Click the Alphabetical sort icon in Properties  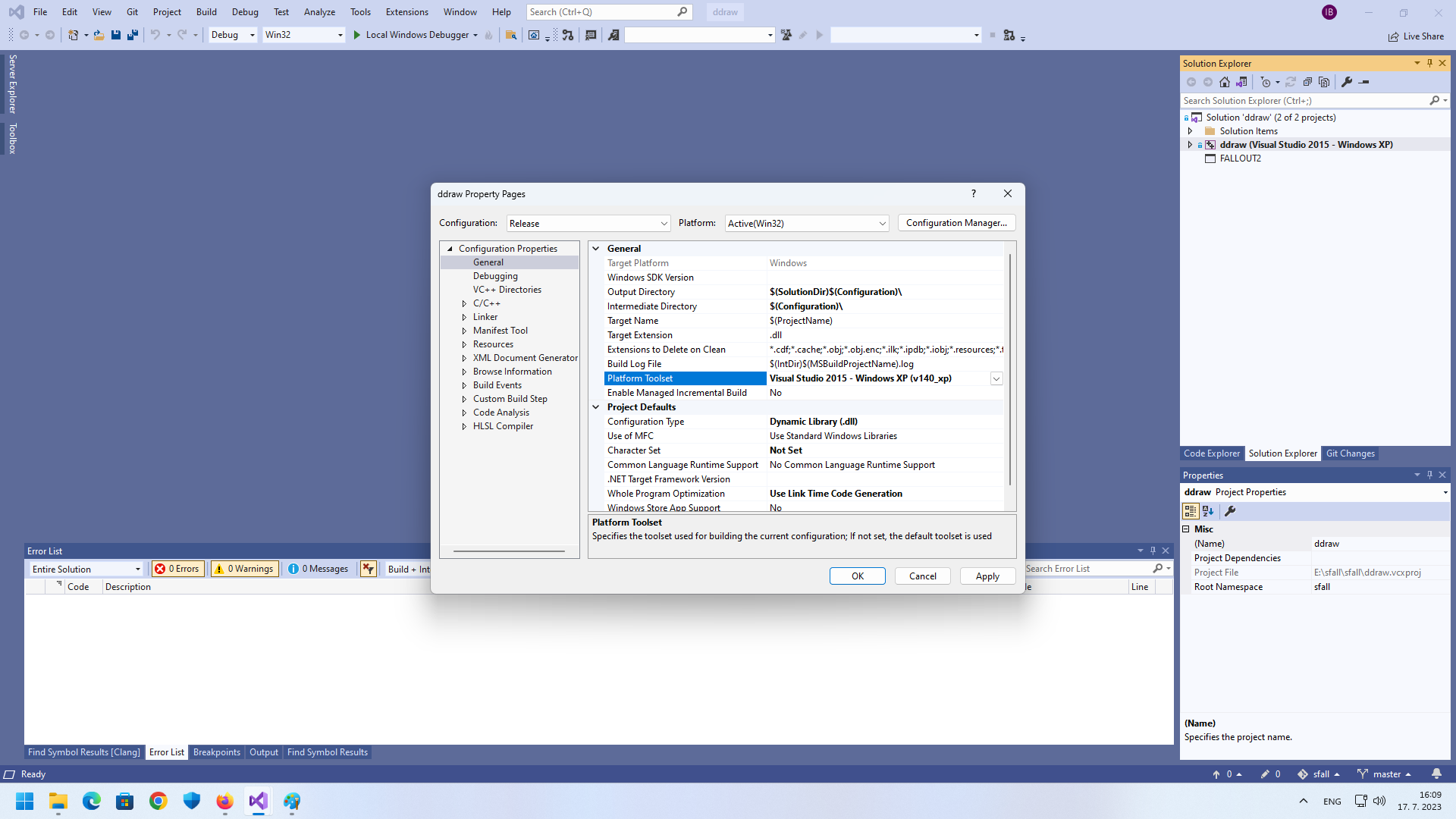pos(1208,511)
